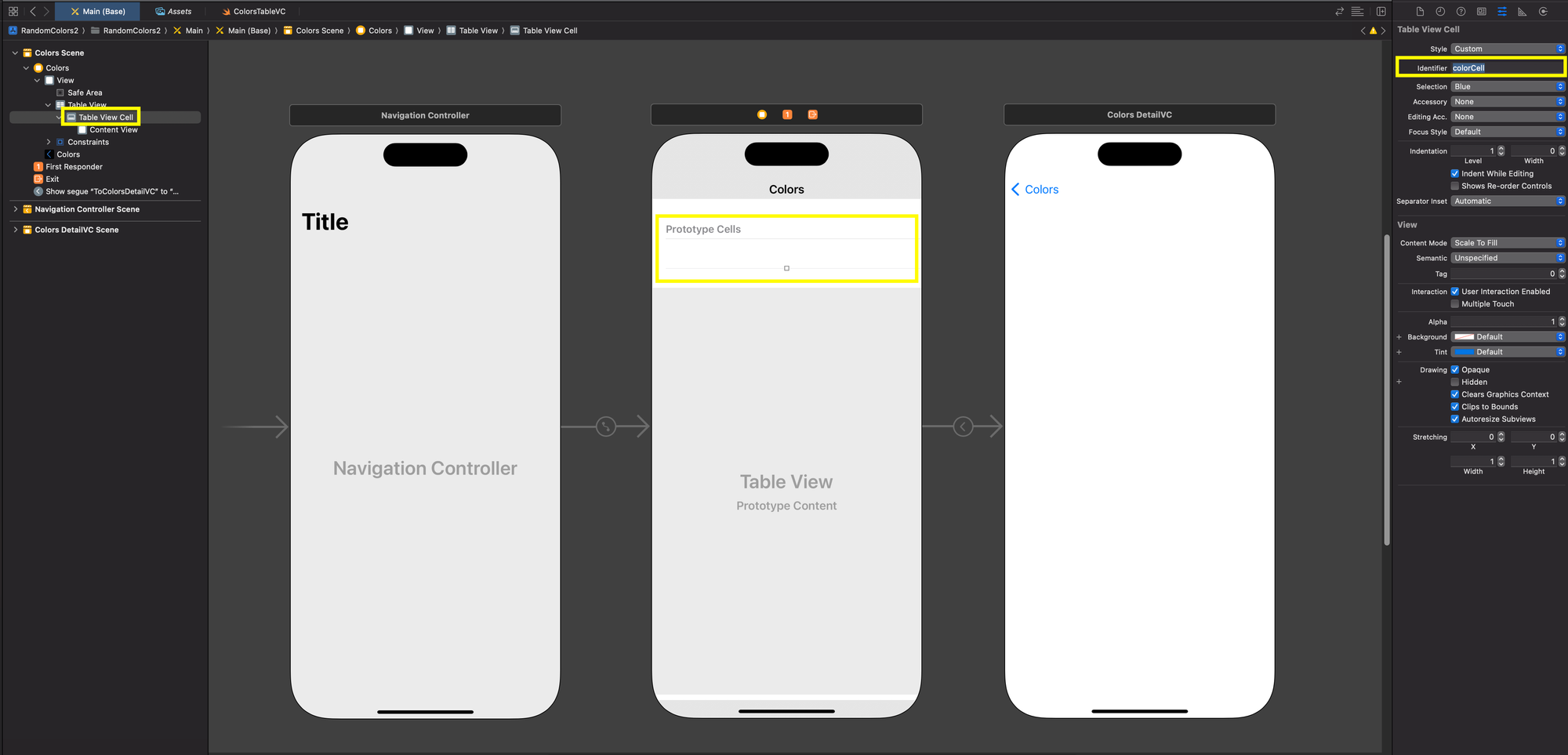
Task: Click the view controller dock icon in Colors scene
Action: 761,114
